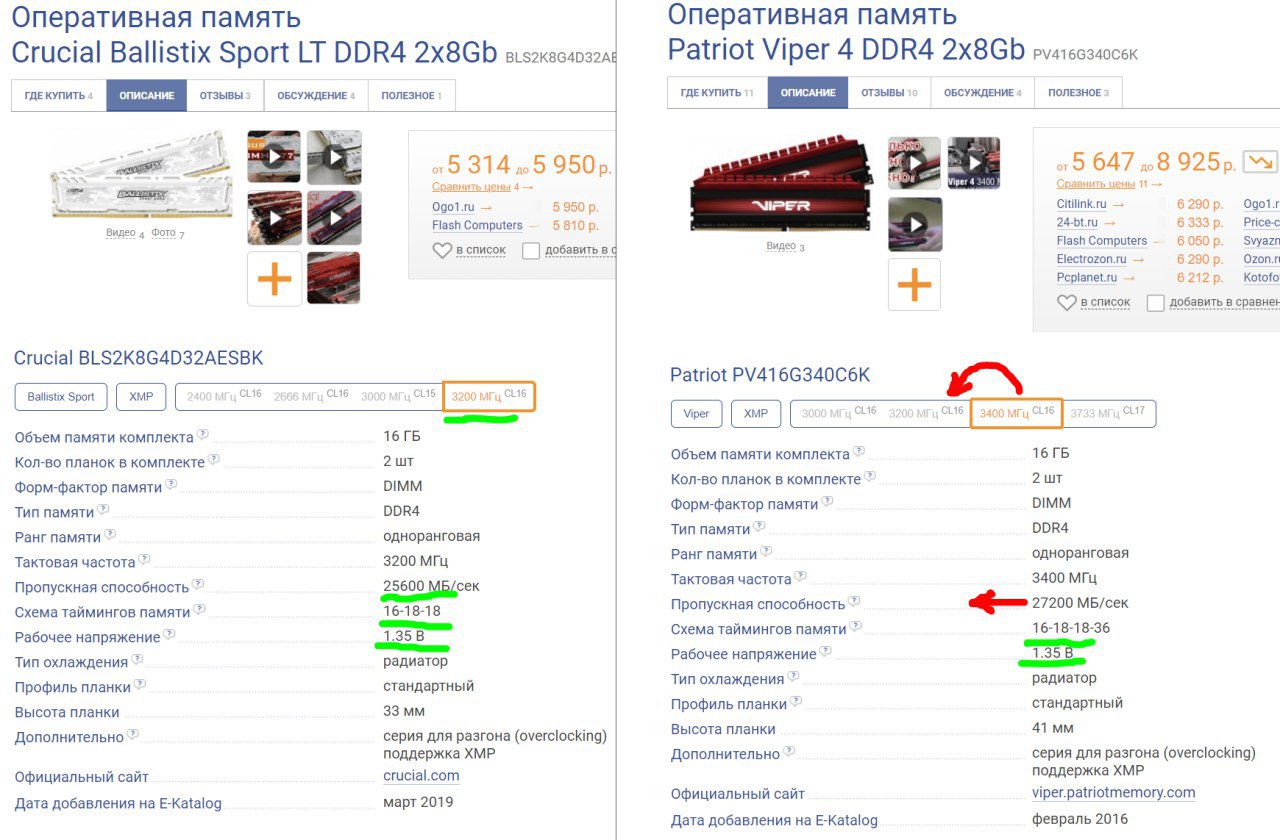
Task: Open help icon beside Crucial Форм-фактор памяти
Action: tap(171, 485)
